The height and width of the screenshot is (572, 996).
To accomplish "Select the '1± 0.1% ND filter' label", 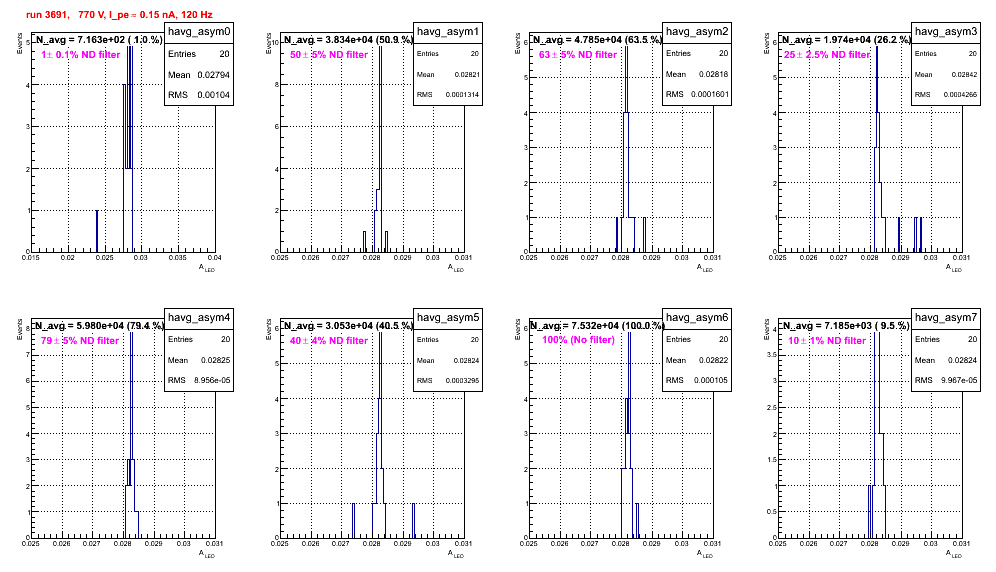I will (81, 55).
